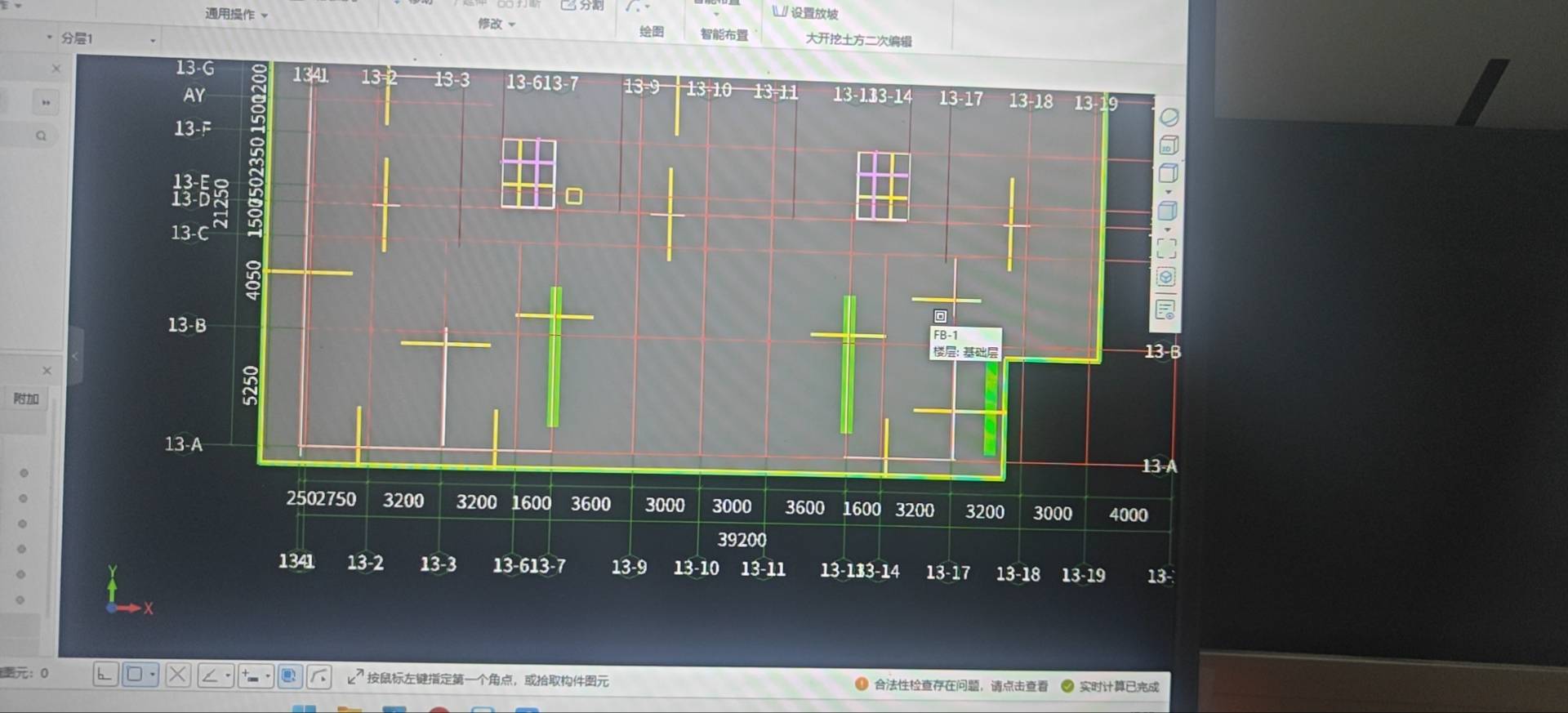Click the 智能布置 ribbon button
This screenshot has width=1568, height=713.
click(x=724, y=34)
